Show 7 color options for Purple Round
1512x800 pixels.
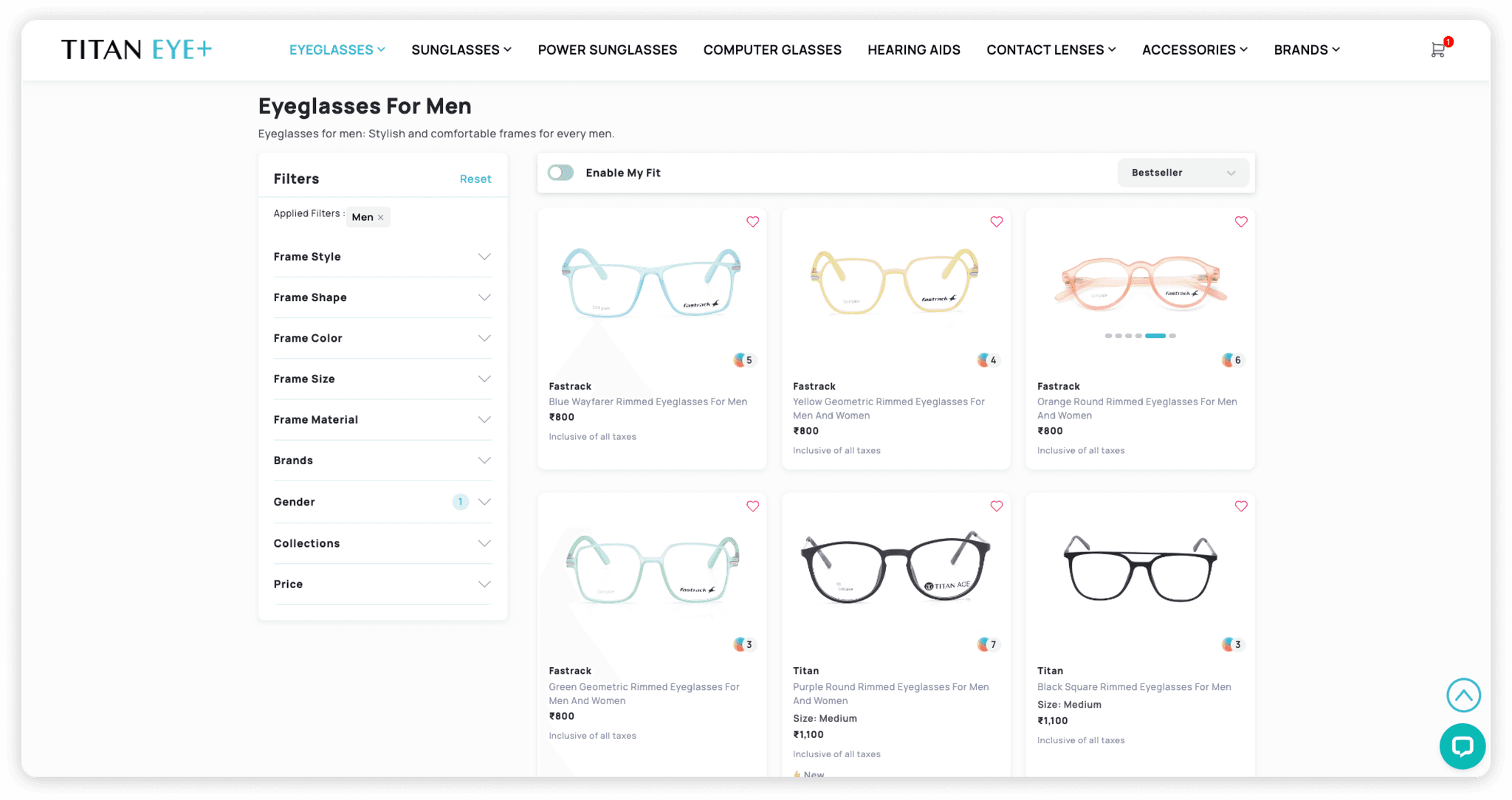click(x=988, y=645)
